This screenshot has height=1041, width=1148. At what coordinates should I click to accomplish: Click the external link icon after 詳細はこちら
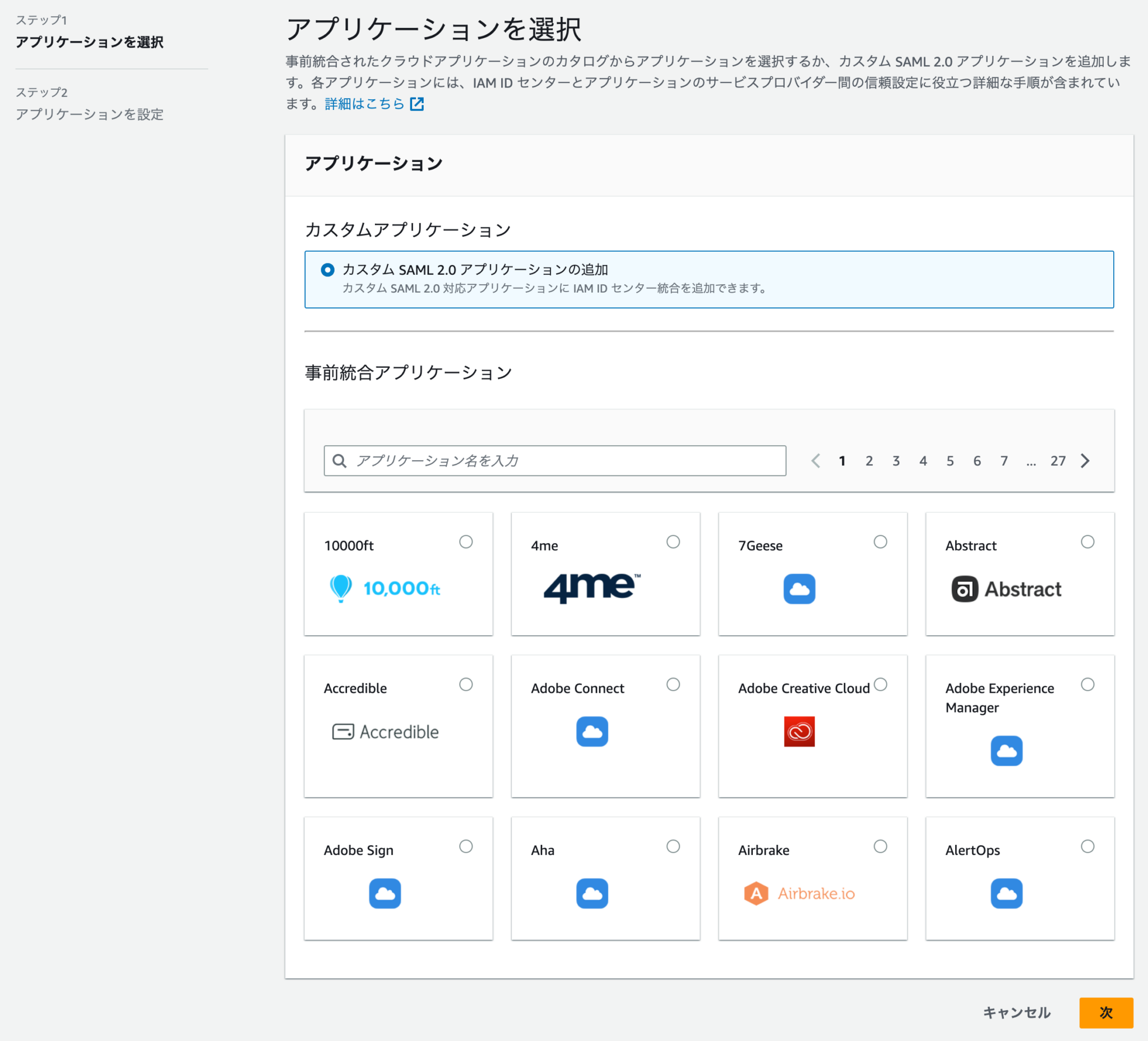(419, 104)
